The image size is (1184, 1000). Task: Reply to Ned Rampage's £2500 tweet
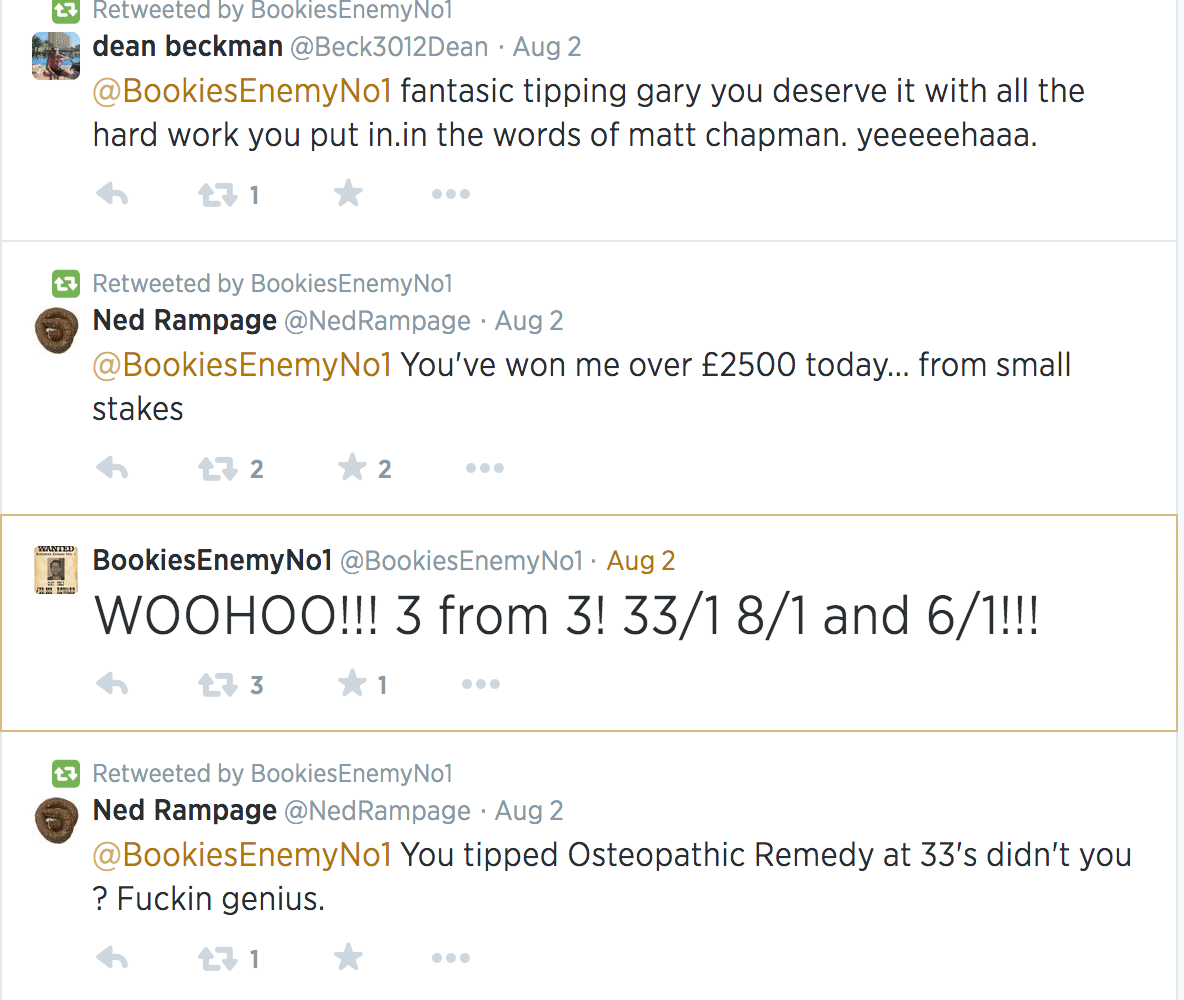(x=112, y=468)
